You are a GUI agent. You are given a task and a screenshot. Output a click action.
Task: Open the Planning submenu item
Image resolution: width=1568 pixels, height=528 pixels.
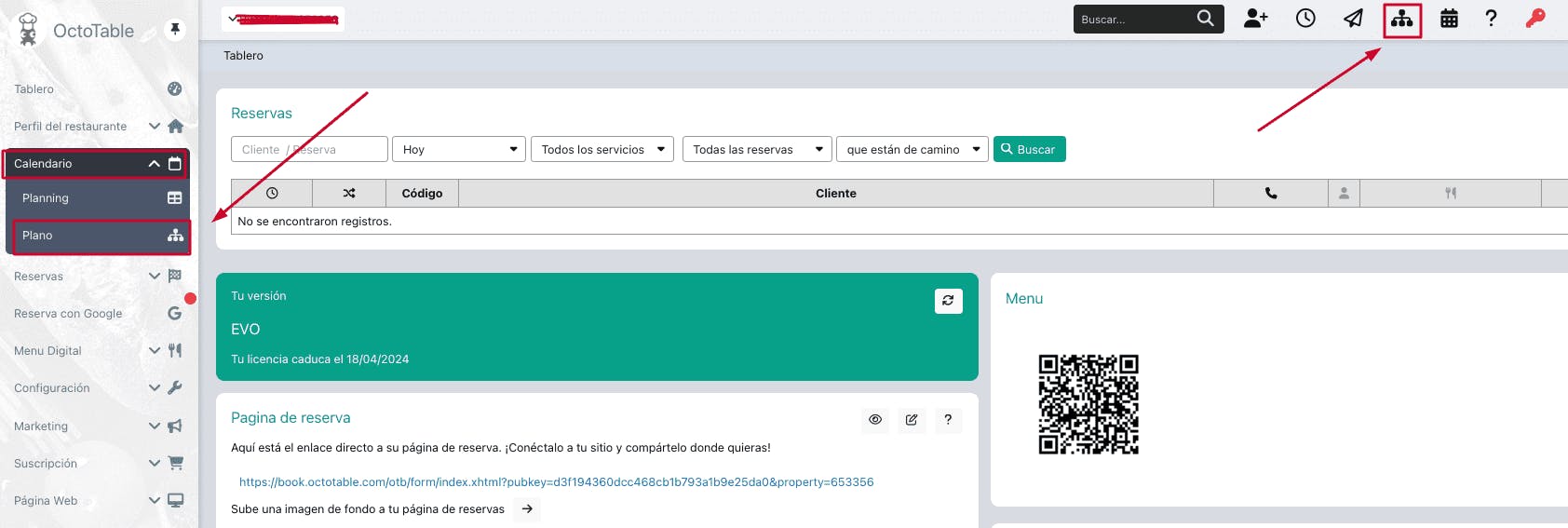pos(100,197)
